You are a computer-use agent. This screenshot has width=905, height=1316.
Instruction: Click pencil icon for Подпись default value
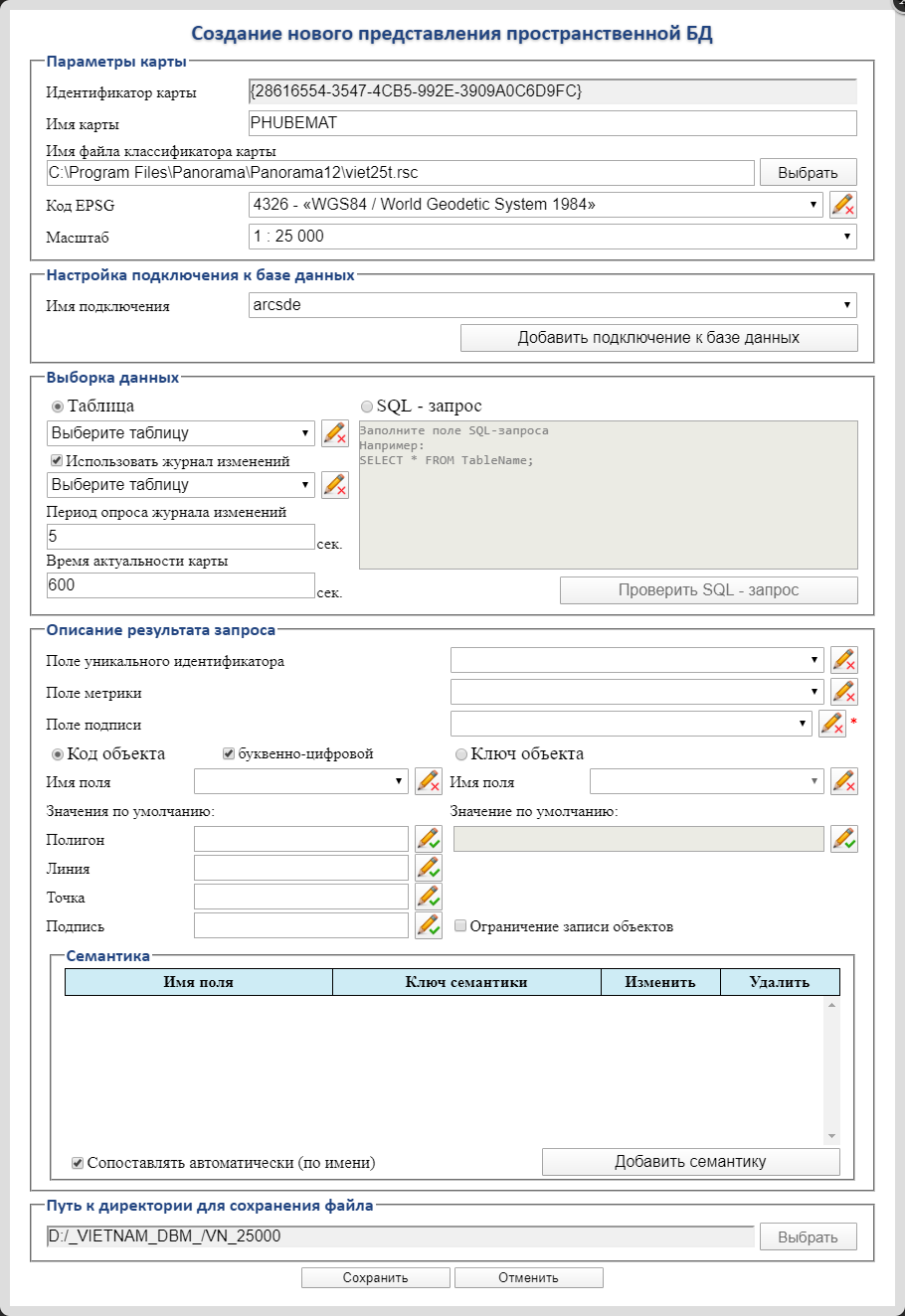pyautogui.click(x=428, y=926)
